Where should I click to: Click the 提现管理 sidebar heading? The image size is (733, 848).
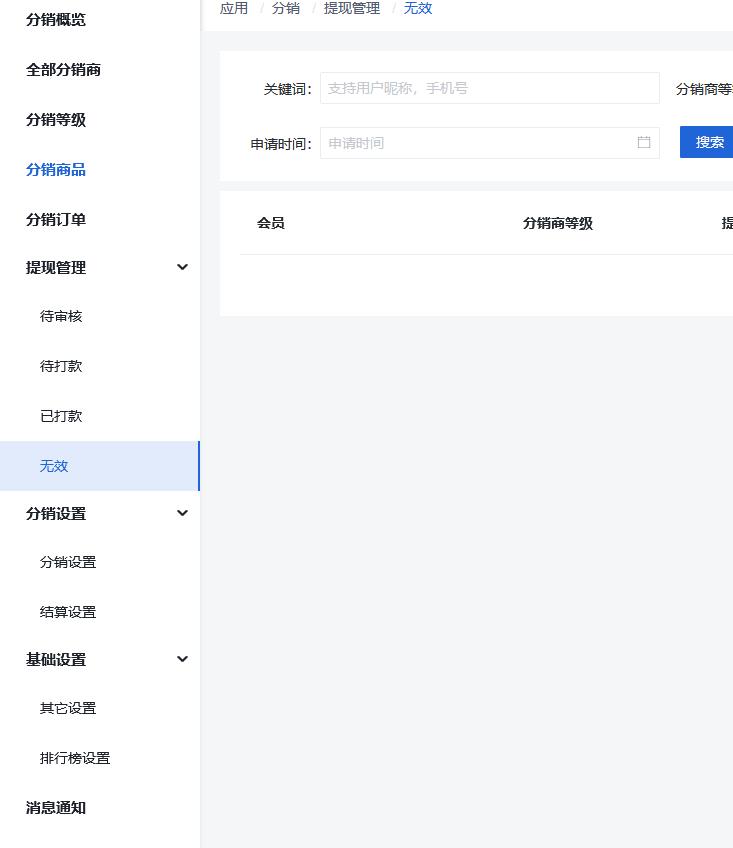pos(56,268)
